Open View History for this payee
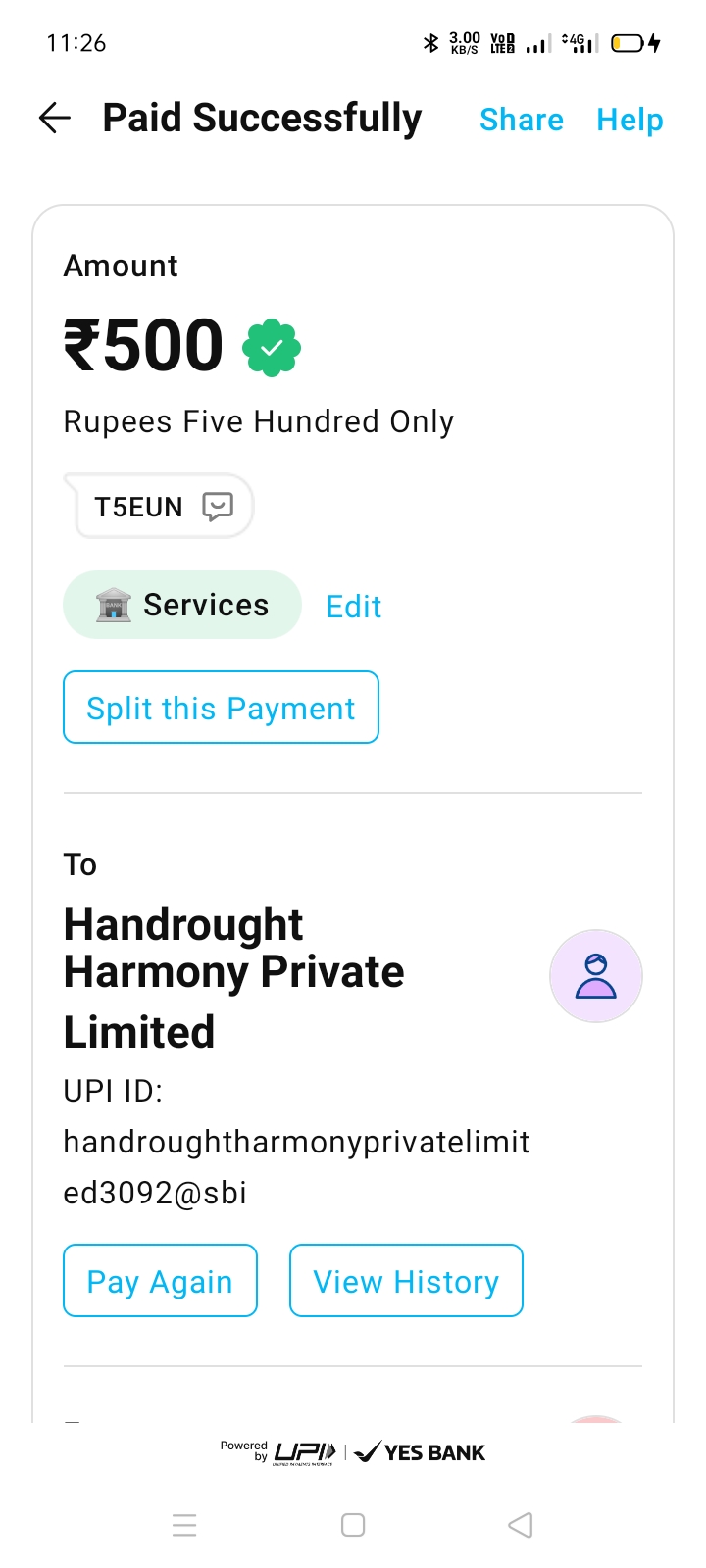The height and width of the screenshot is (1568, 706). click(x=406, y=1281)
